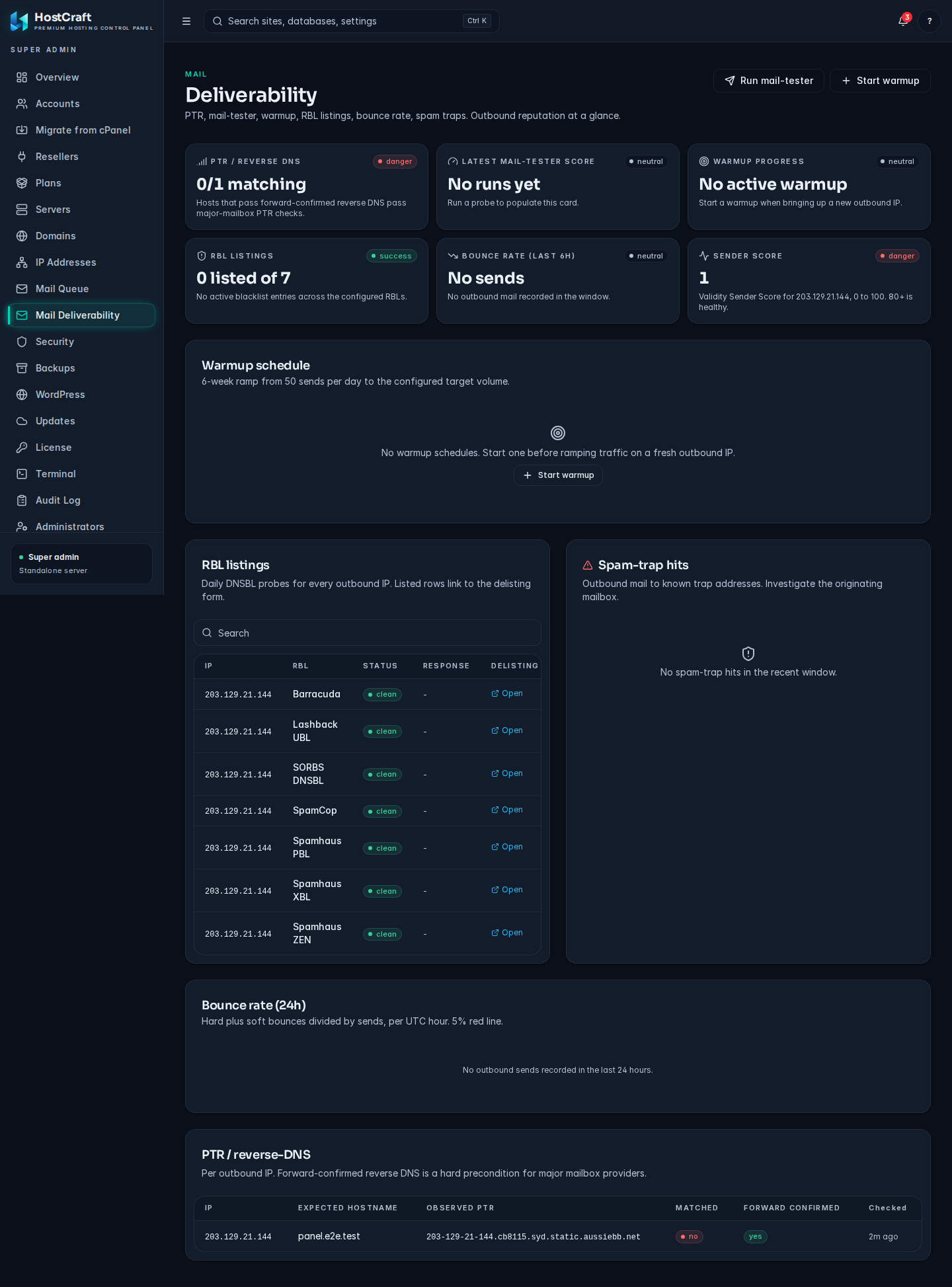Click the Security shield icon in sidebar
The height and width of the screenshot is (1287, 952).
tap(22, 342)
